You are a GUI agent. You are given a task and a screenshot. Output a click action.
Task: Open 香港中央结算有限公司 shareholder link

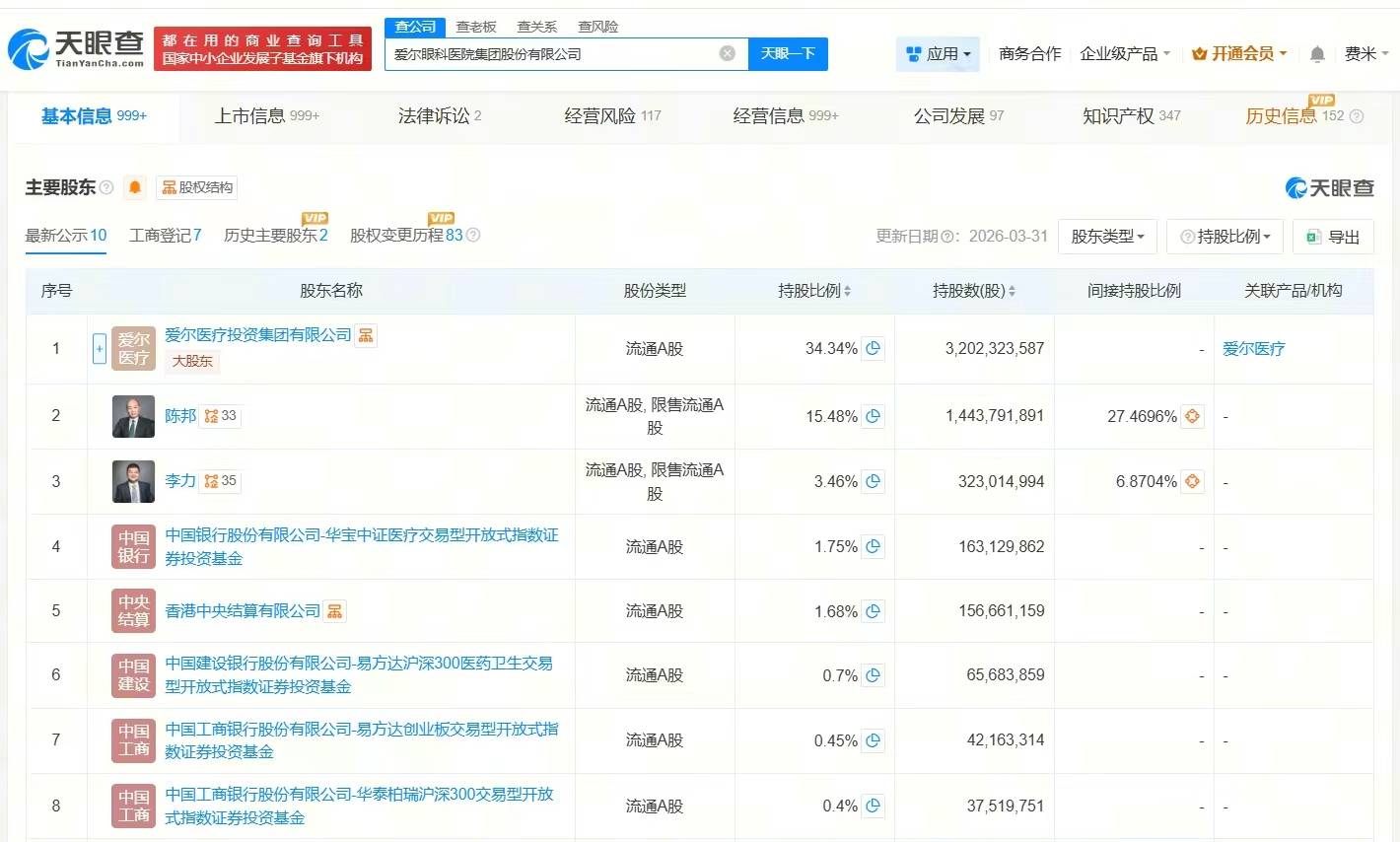(x=243, y=611)
